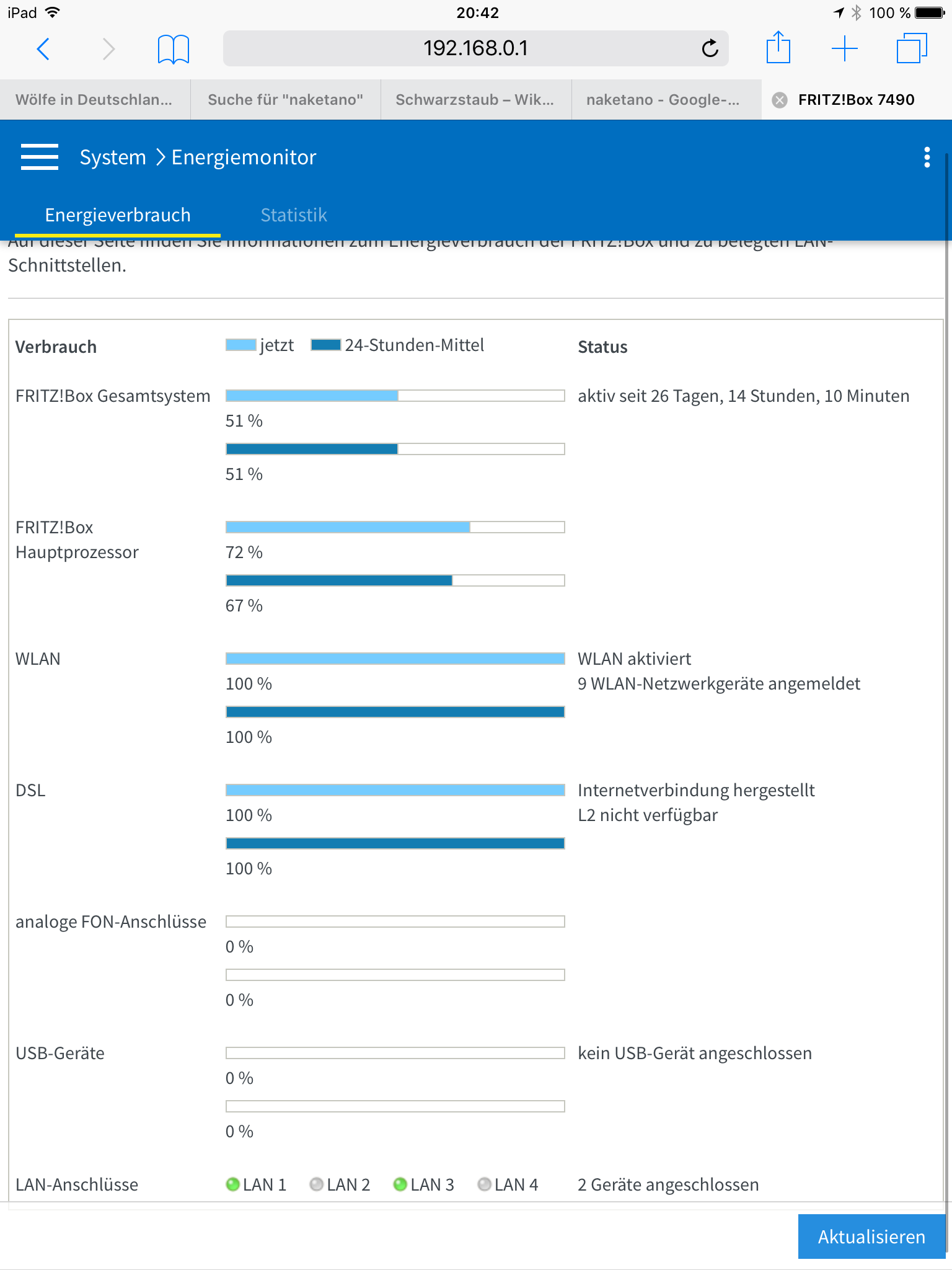Tap the Bluetooth status icon

point(857,12)
